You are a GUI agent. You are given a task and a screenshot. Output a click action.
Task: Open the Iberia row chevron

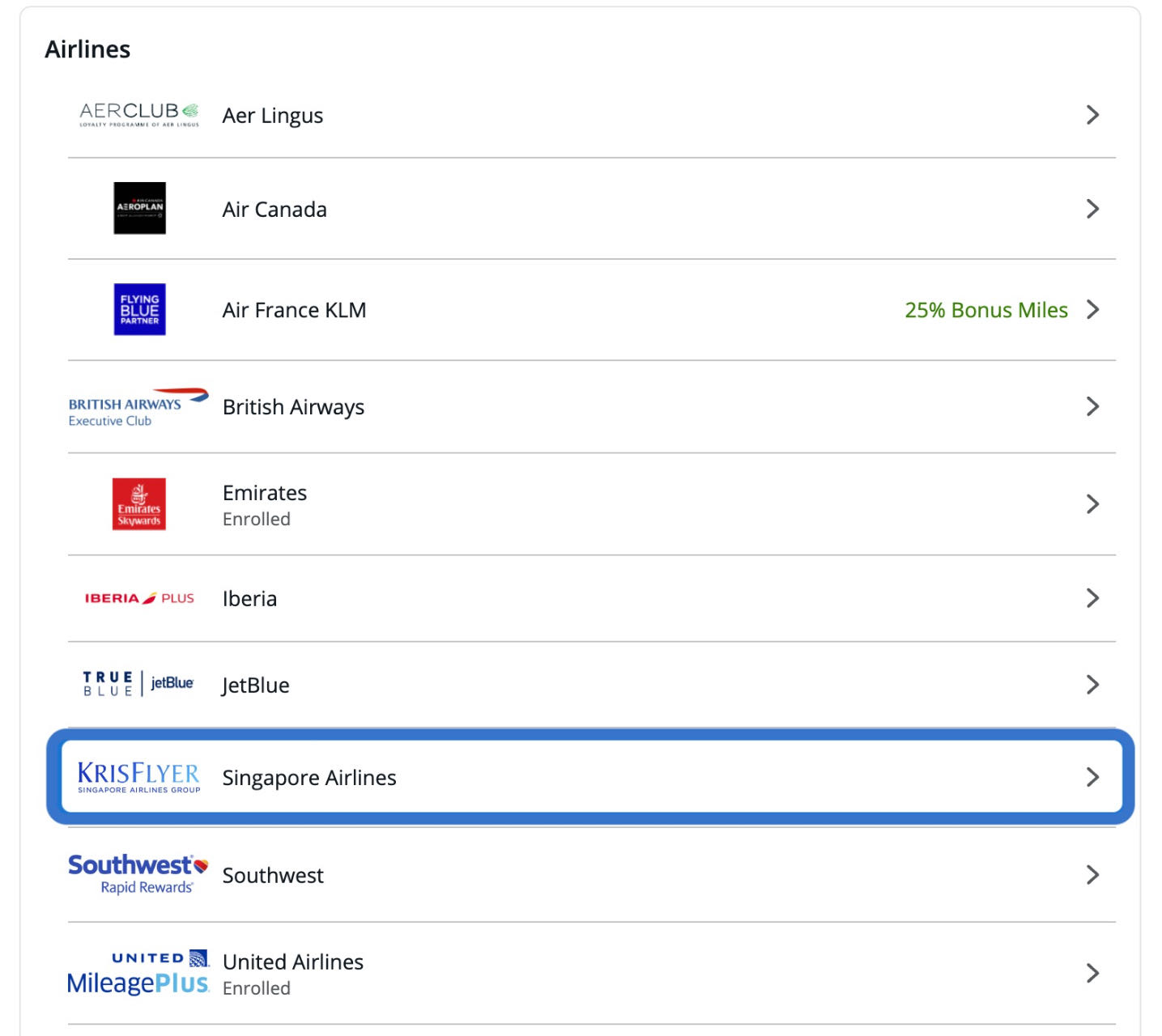(x=1092, y=598)
